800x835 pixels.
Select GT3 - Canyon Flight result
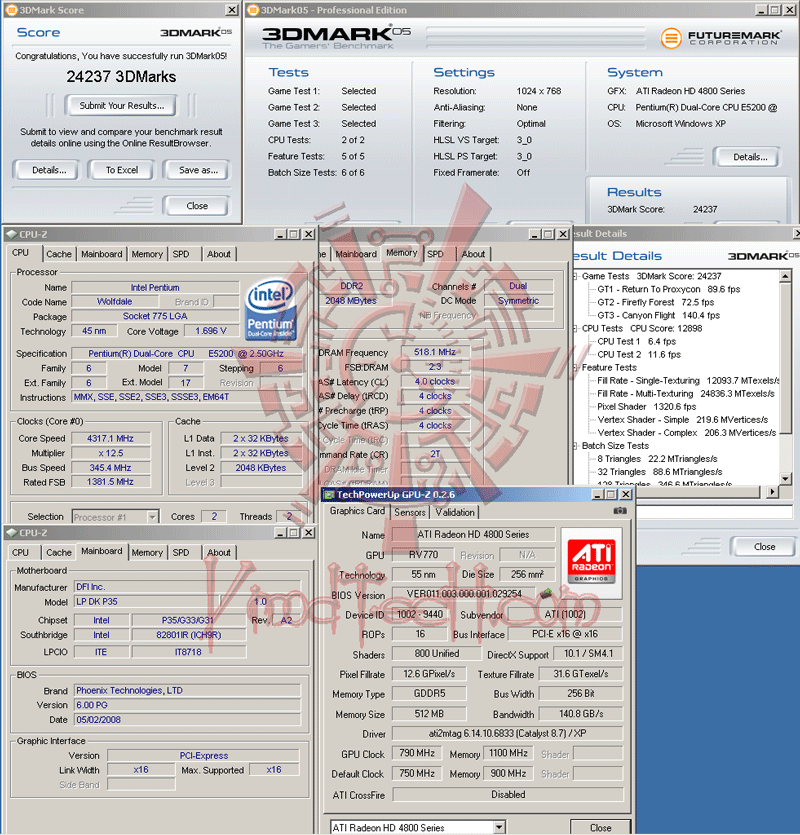click(x=658, y=315)
